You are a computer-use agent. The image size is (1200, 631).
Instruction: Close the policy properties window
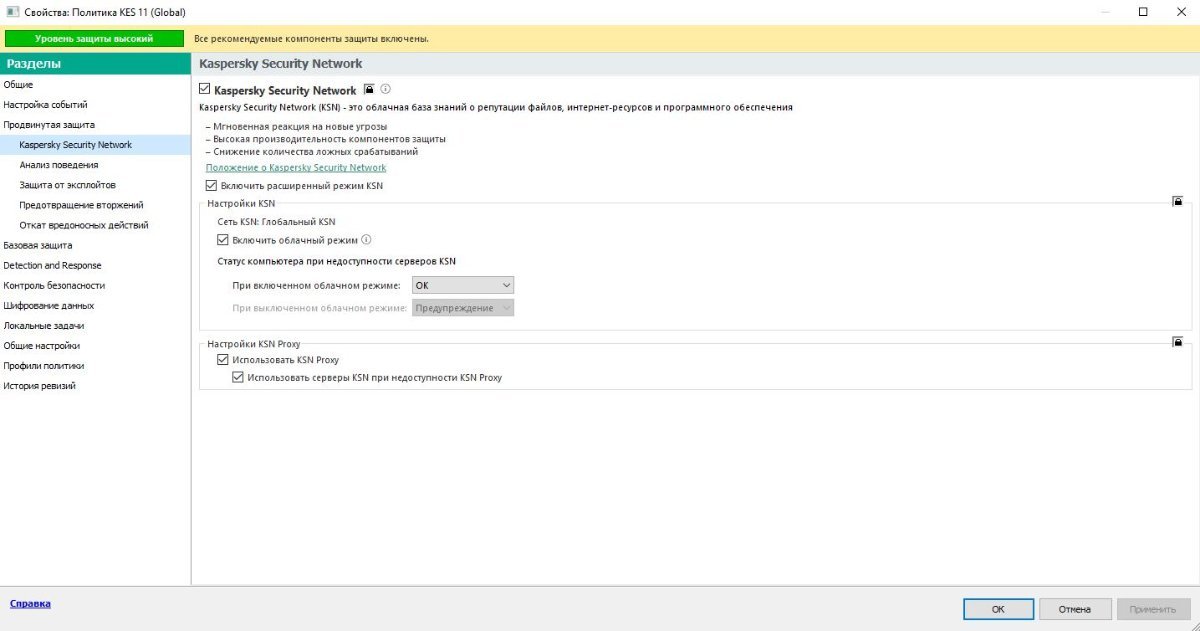coord(1183,12)
